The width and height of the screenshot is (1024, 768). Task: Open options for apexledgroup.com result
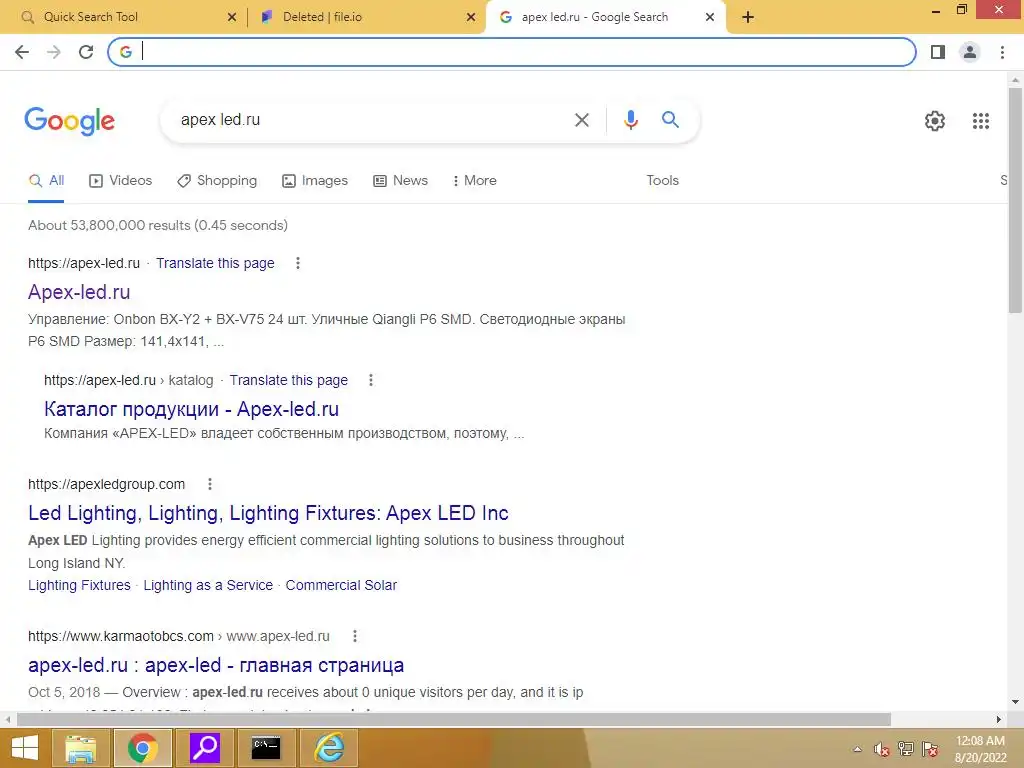[x=210, y=484]
